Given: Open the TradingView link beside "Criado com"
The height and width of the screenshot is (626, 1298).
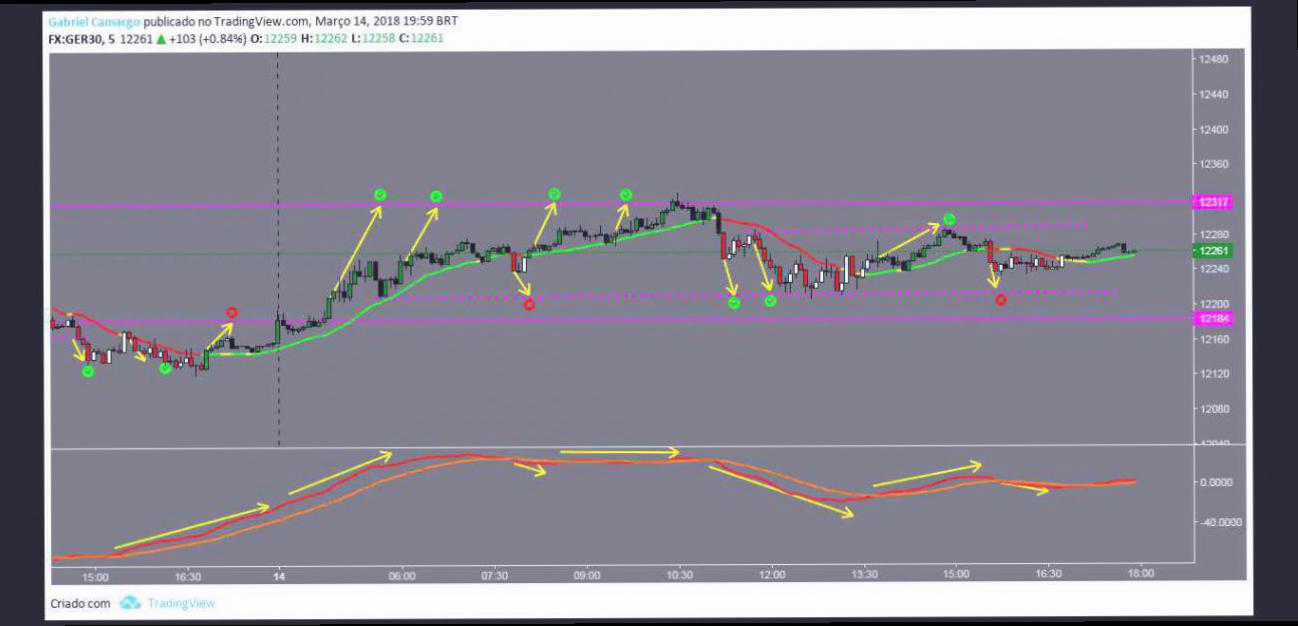Looking at the screenshot, I should coord(181,603).
